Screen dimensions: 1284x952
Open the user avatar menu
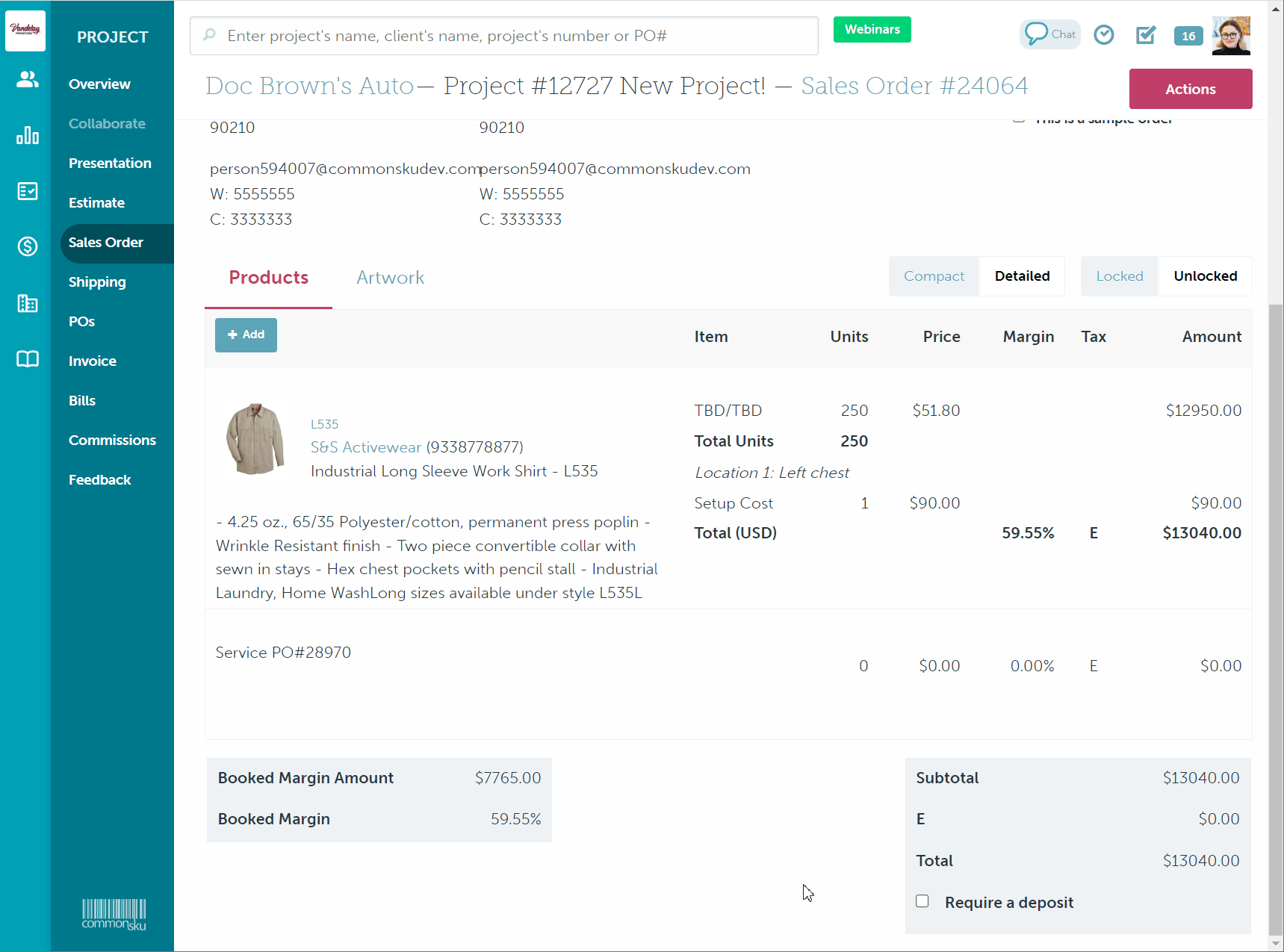click(1230, 36)
